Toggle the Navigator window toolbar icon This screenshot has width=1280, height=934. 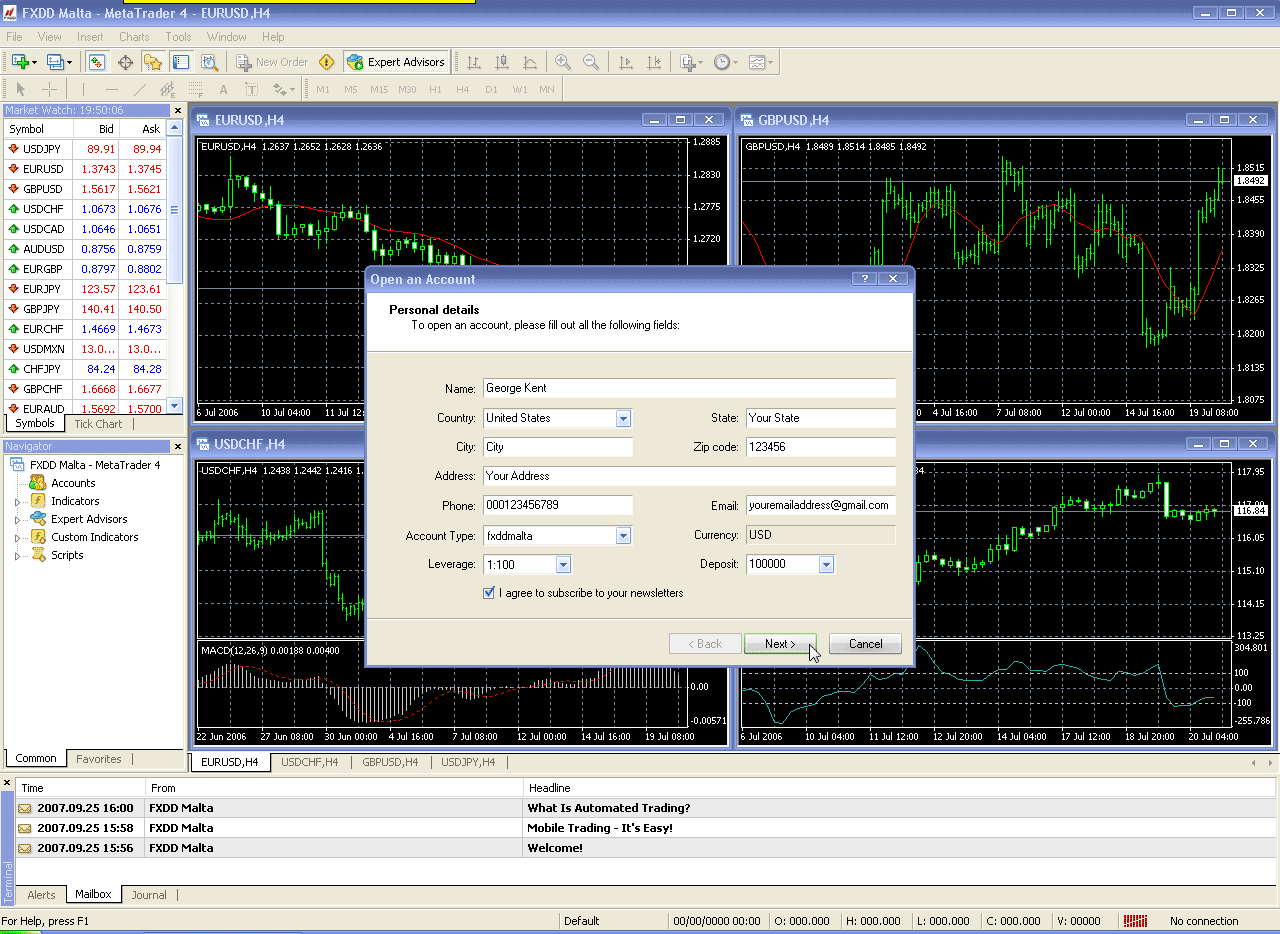[x=153, y=62]
